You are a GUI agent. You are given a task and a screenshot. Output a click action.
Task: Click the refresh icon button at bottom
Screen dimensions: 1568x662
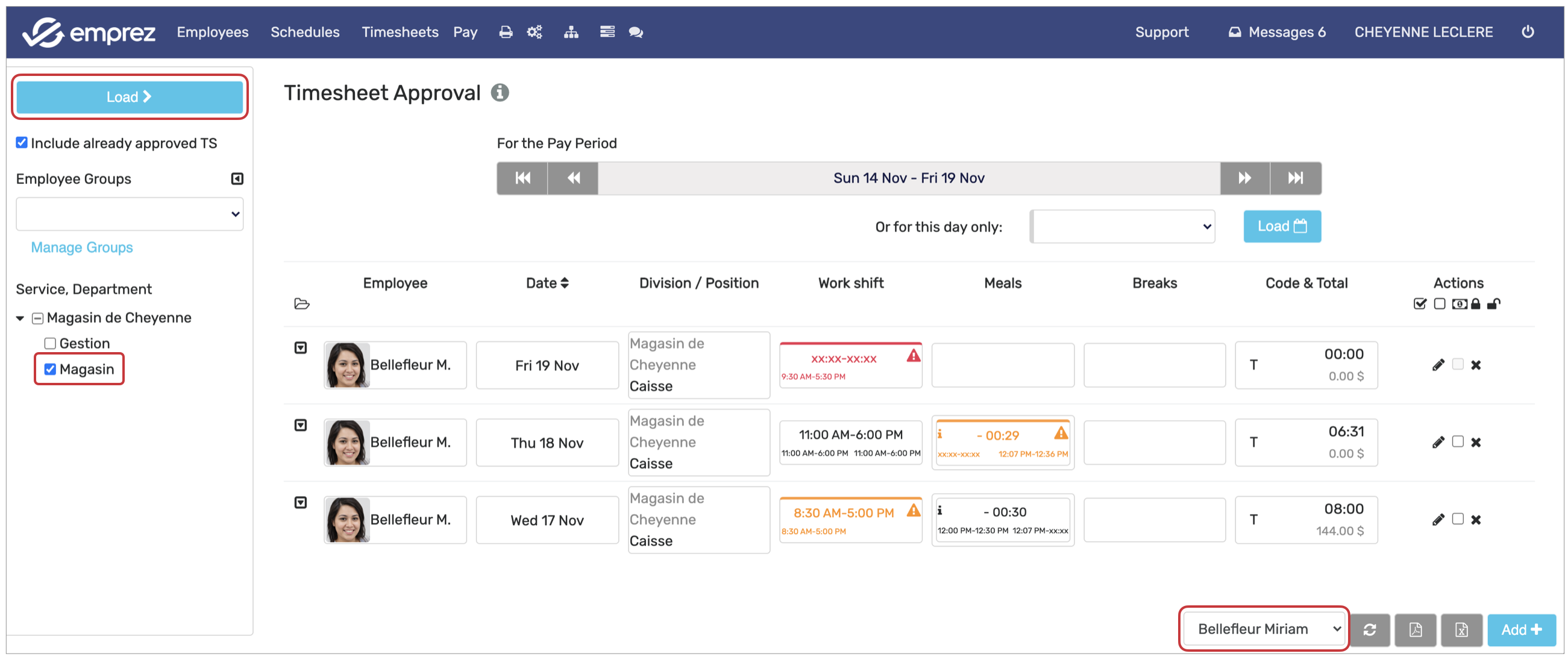click(x=1370, y=629)
